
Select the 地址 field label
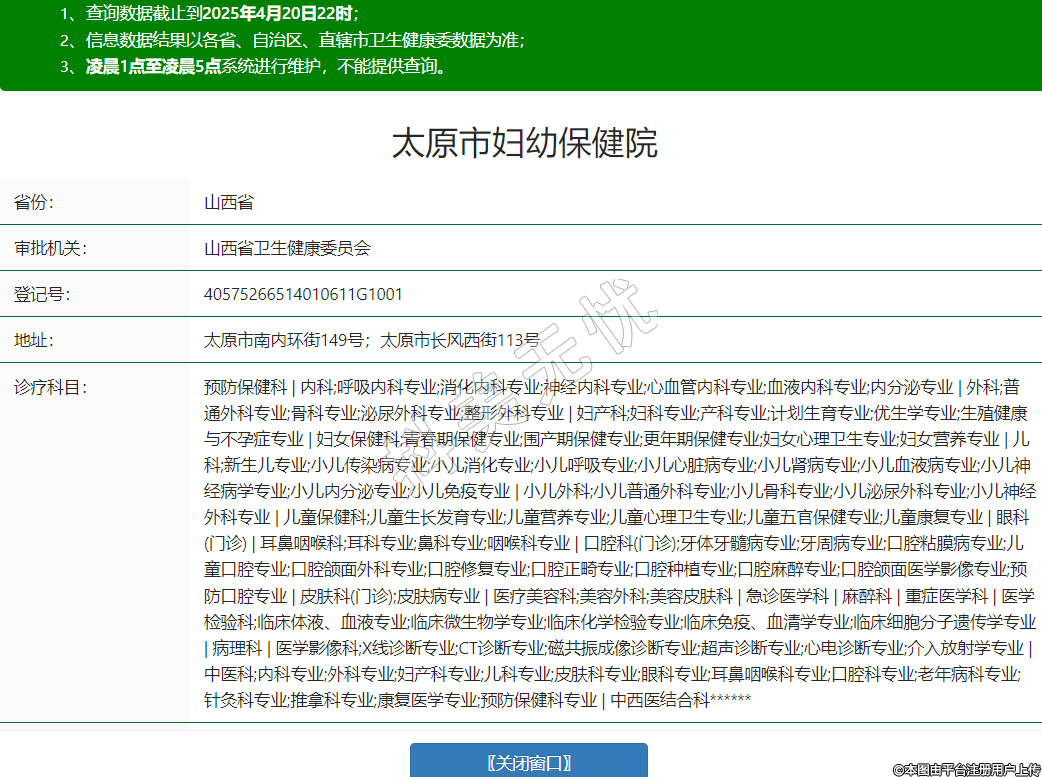[x=34, y=340]
